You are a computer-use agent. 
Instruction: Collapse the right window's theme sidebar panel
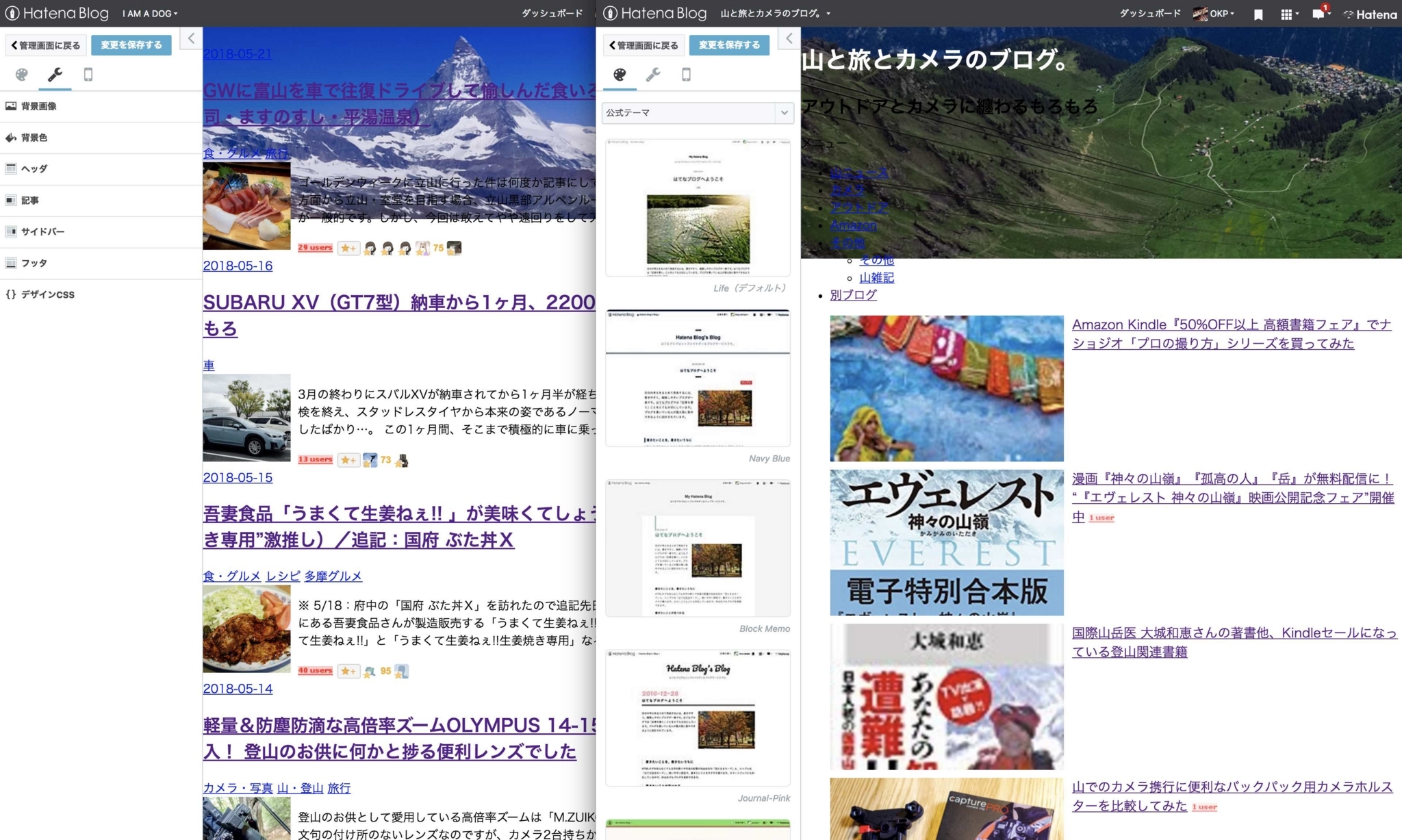(789, 38)
